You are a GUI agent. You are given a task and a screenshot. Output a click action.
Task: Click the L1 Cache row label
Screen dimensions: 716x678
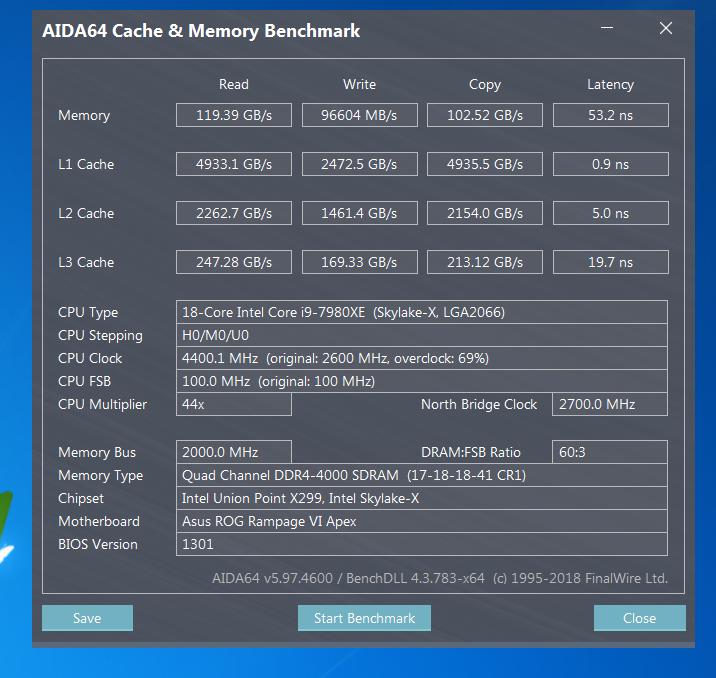86,164
